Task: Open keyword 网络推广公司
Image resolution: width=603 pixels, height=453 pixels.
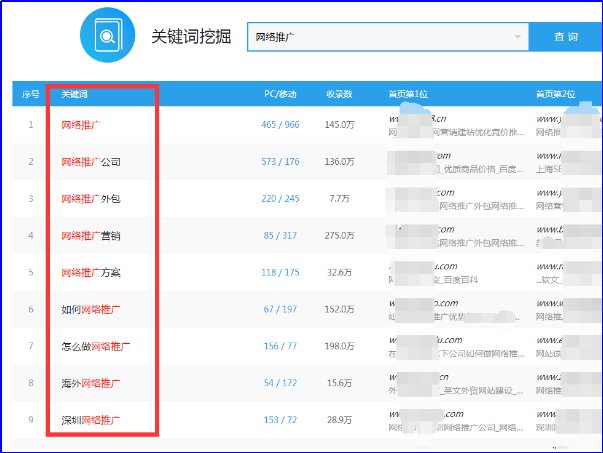Action: click(91, 162)
